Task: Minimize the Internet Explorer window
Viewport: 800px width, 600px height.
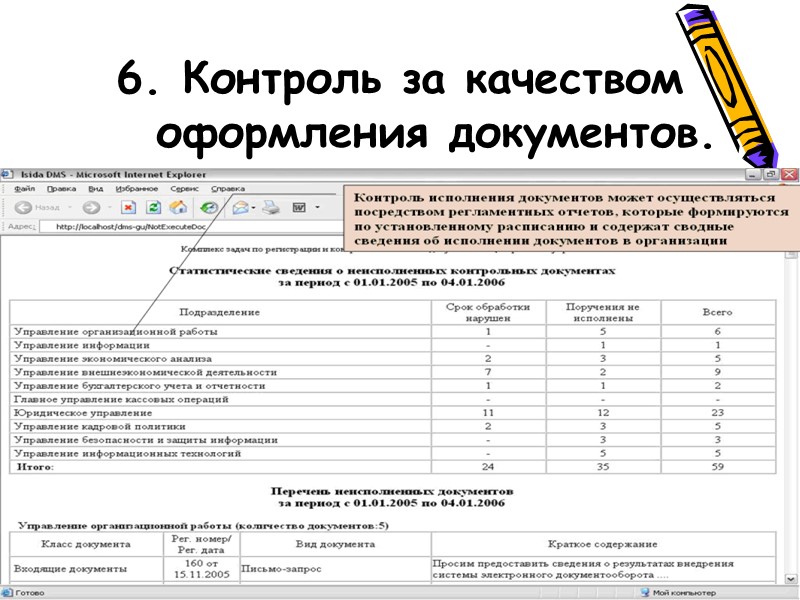Action: (x=754, y=174)
